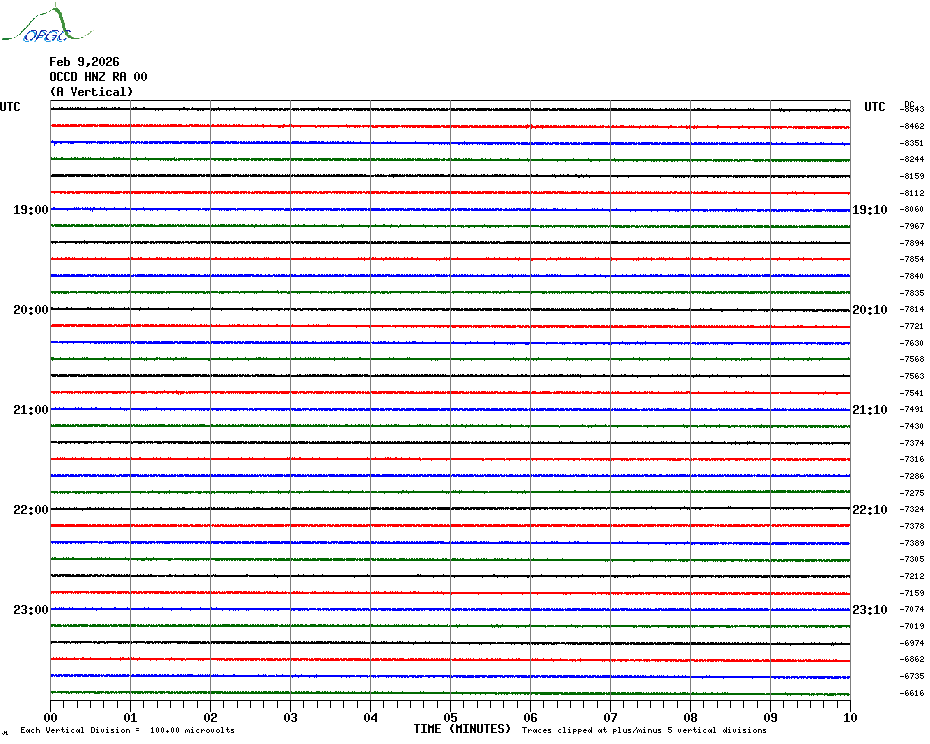Select the 23:00 left axis label

click(30, 610)
